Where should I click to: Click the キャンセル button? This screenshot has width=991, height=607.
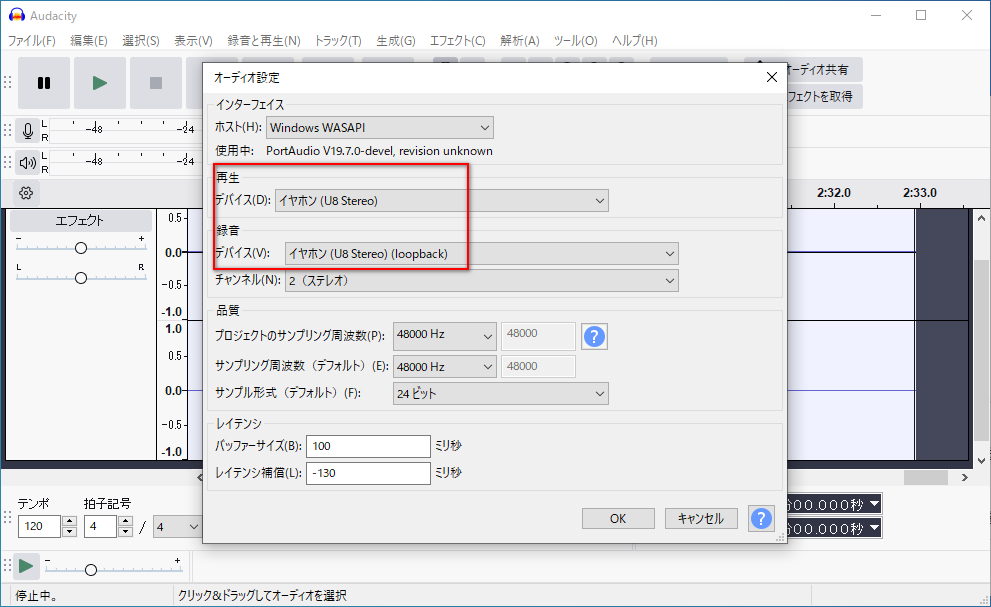tap(701, 518)
